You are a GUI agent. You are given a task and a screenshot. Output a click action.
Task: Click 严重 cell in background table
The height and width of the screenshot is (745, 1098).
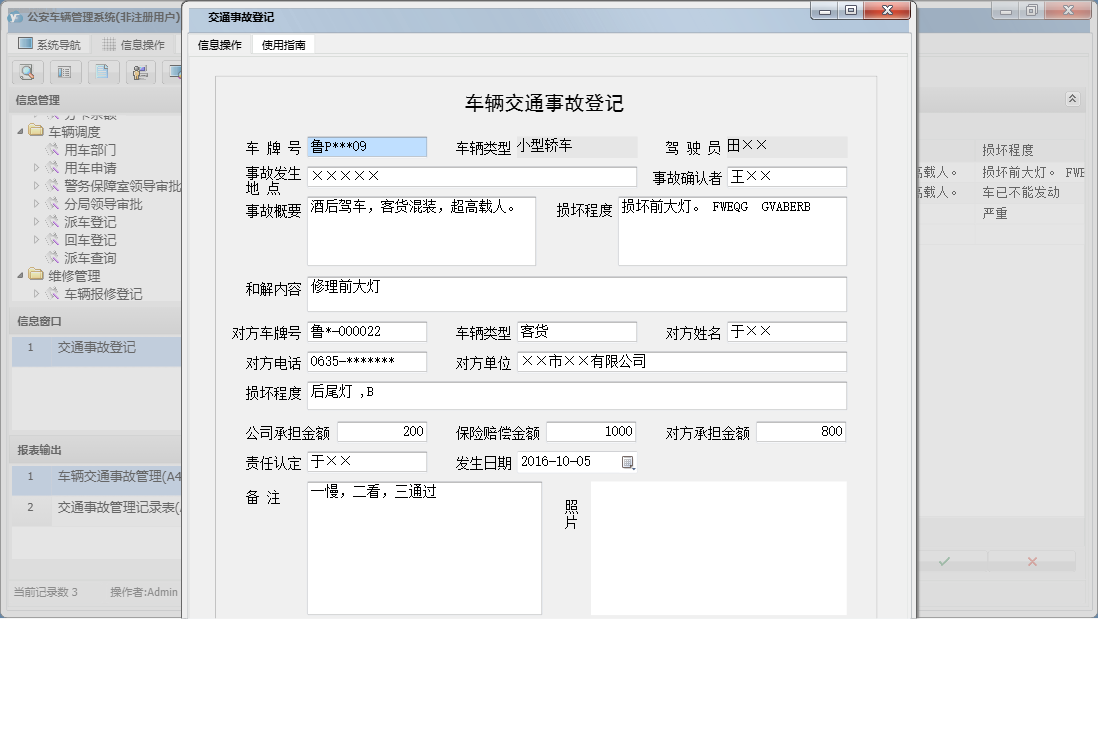994,214
